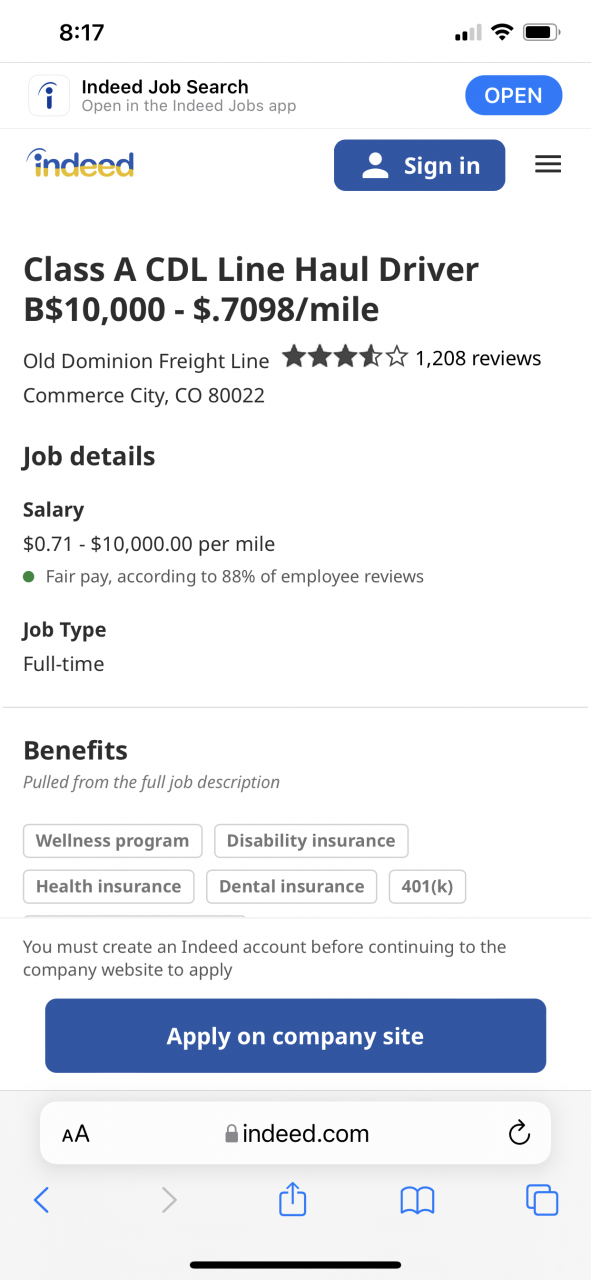Tap the indeed.com address field
The width and height of the screenshot is (591, 1280).
(x=296, y=1133)
